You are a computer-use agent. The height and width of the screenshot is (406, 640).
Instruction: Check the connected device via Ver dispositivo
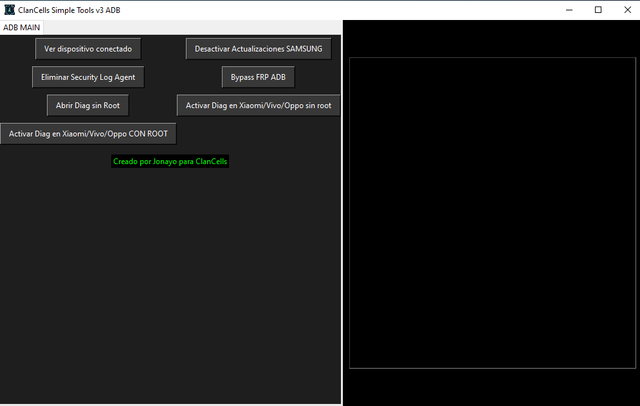click(x=88, y=49)
